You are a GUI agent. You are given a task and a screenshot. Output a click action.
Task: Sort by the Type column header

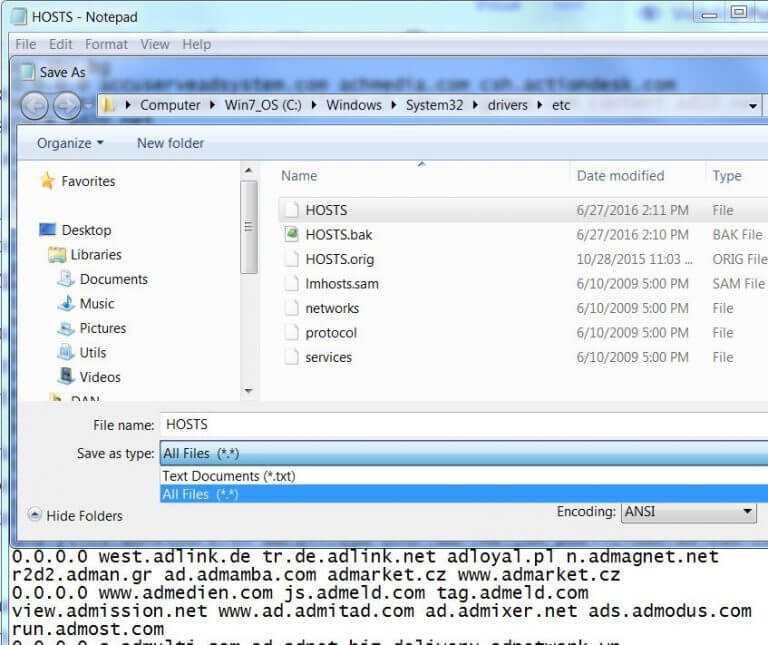[727, 176]
